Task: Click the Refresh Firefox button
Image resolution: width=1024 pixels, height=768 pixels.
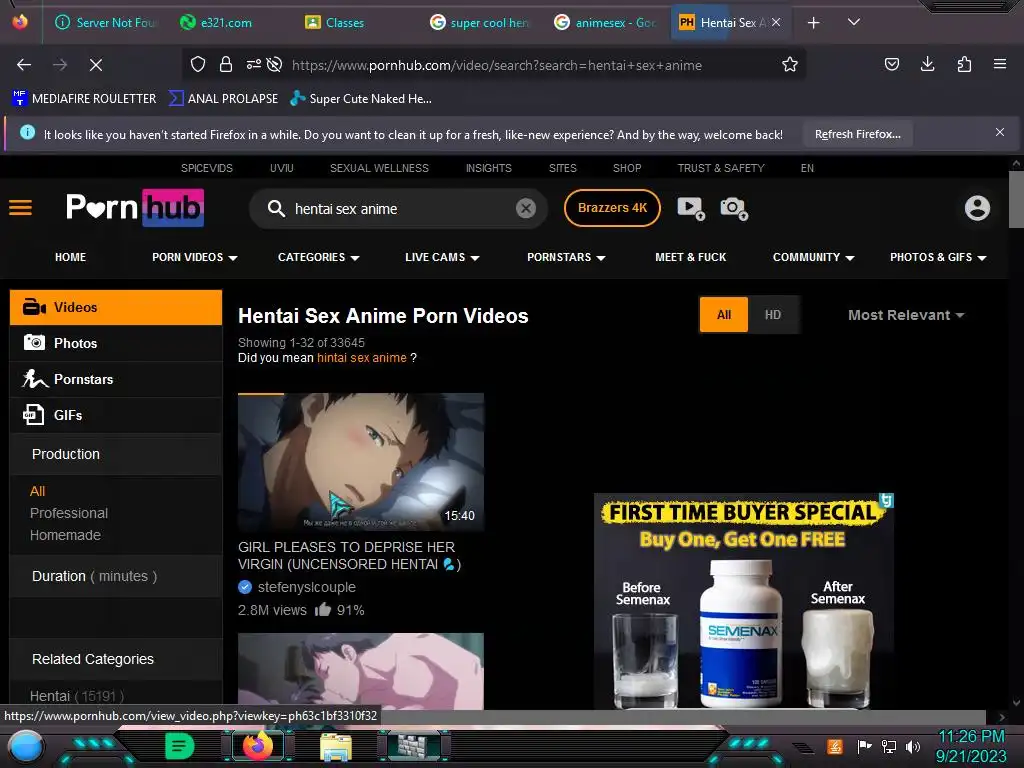Action: (x=857, y=134)
